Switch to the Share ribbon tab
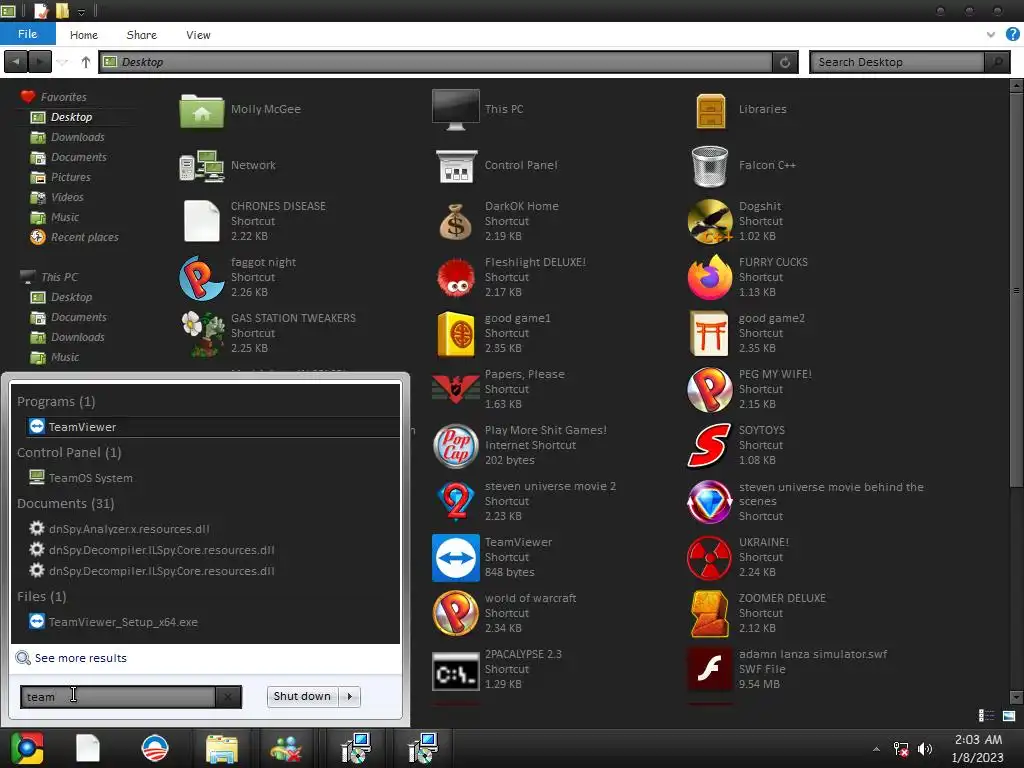Image resolution: width=1024 pixels, height=768 pixels. (142, 35)
